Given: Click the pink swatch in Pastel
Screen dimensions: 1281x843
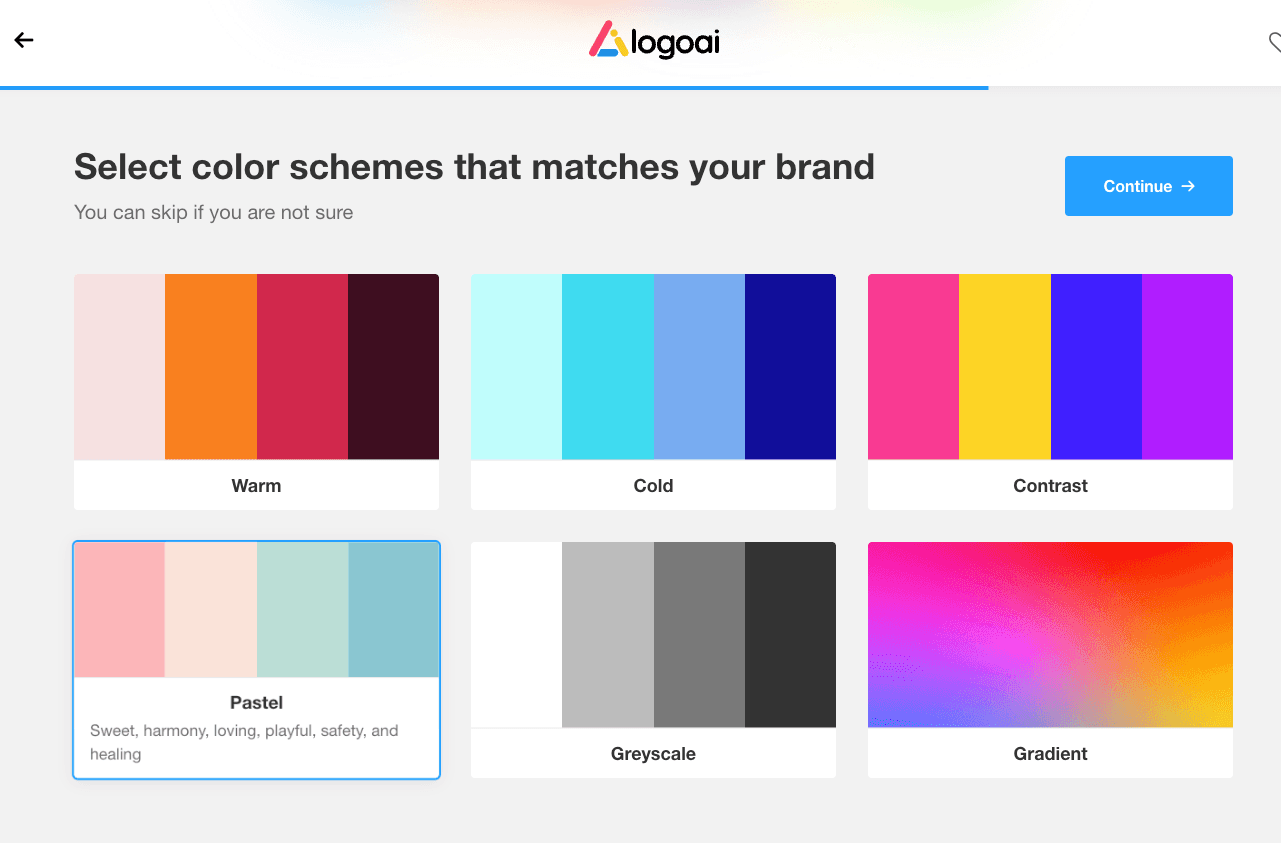Looking at the screenshot, I should click(x=120, y=610).
